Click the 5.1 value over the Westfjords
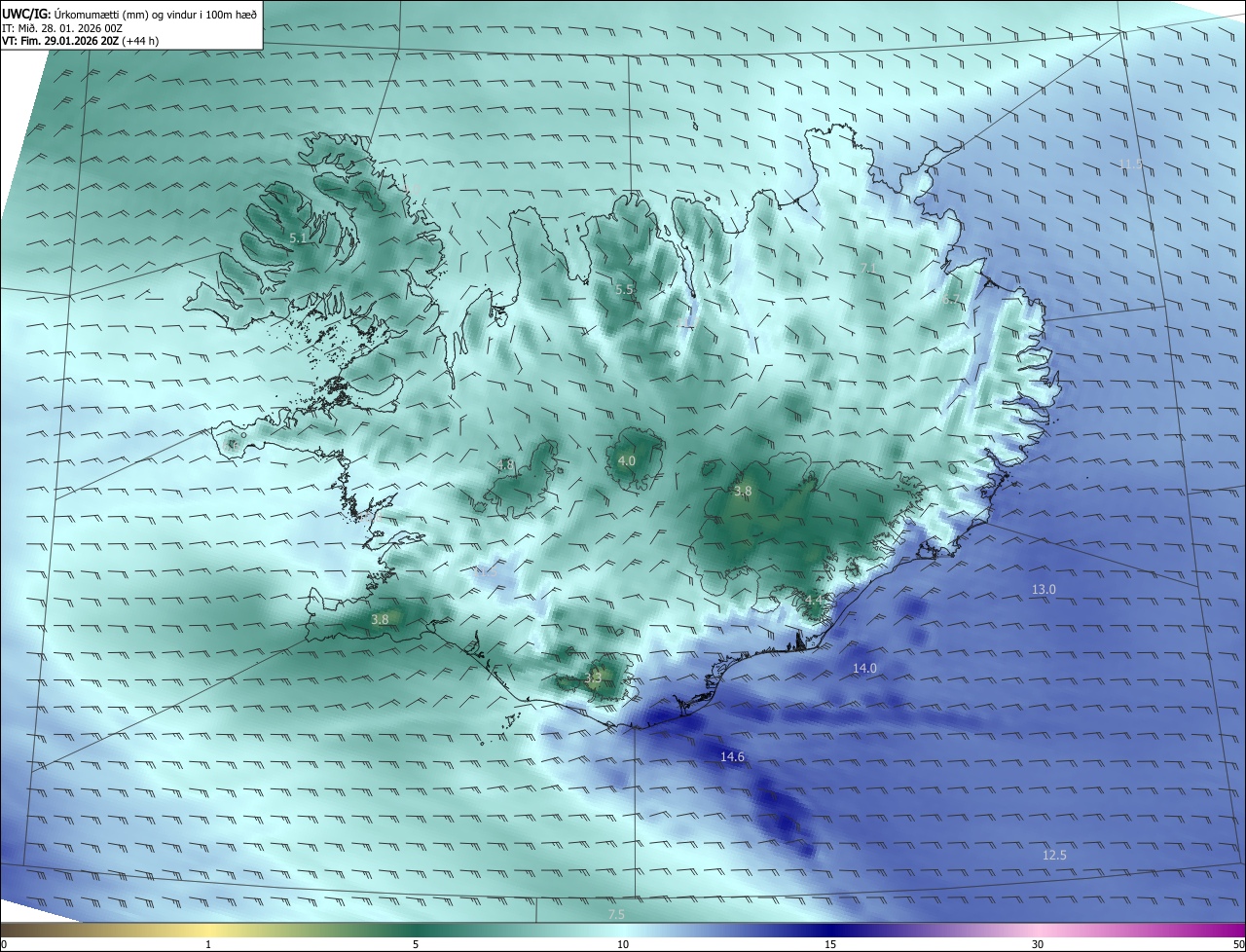1246x952 pixels. tap(299, 238)
